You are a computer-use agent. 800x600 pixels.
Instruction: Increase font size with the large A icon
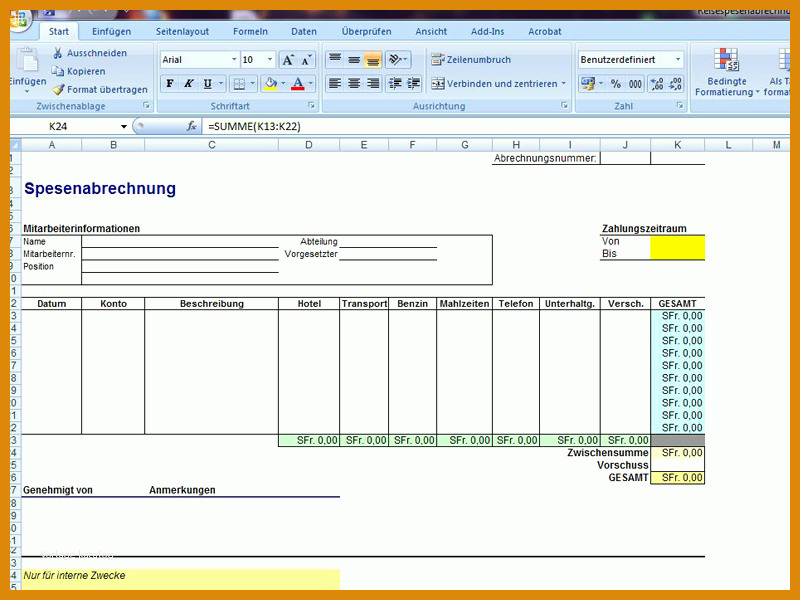(x=288, y=60)
